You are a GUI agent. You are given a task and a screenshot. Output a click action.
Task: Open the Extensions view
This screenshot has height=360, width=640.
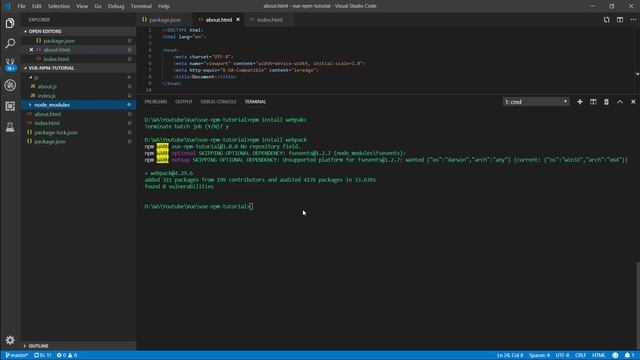(x=10, y=106)
